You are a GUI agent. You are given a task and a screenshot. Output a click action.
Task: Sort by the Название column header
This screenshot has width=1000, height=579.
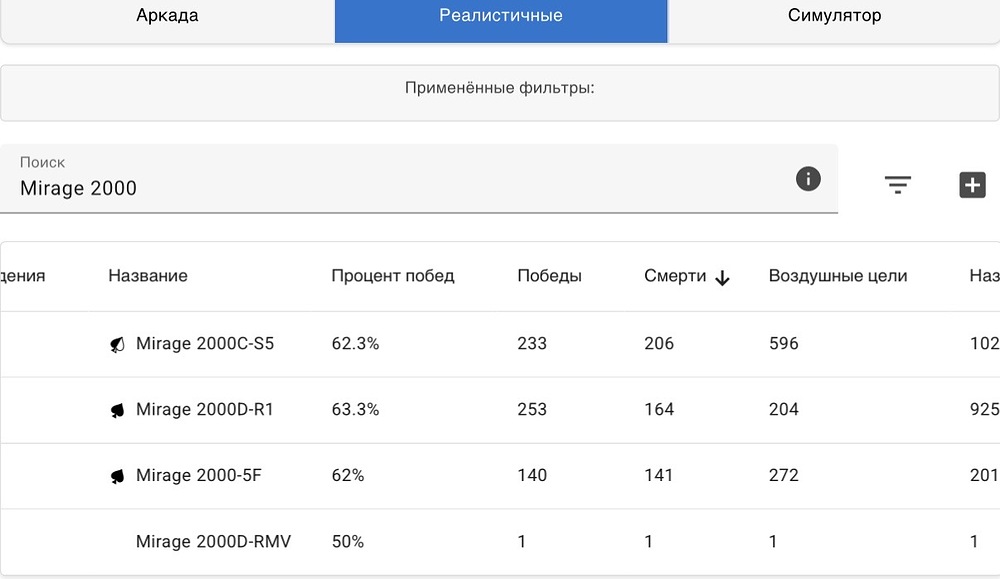(x=148, y=275)
